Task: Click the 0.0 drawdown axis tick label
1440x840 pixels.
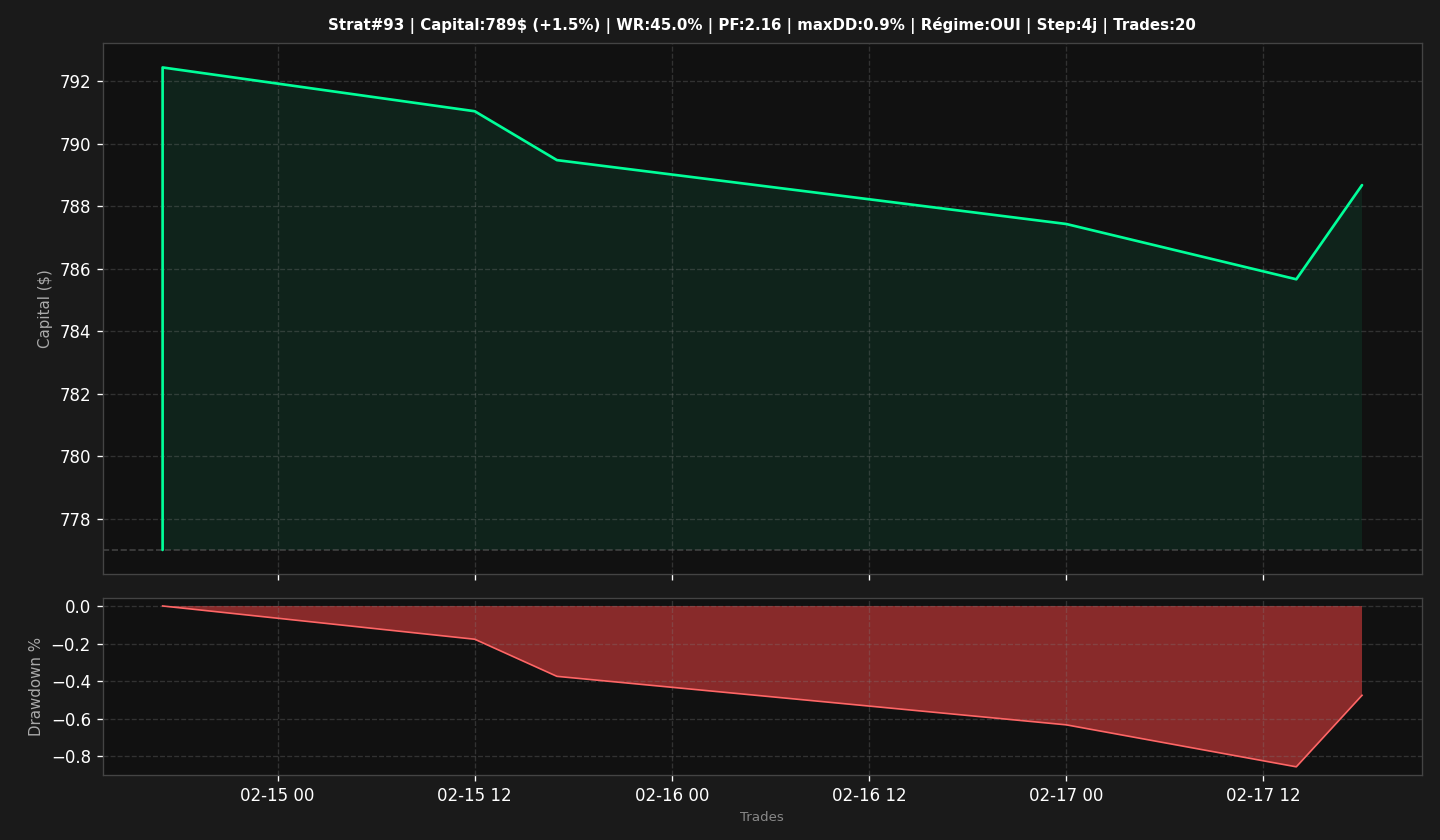Action: tap(78, 607)
